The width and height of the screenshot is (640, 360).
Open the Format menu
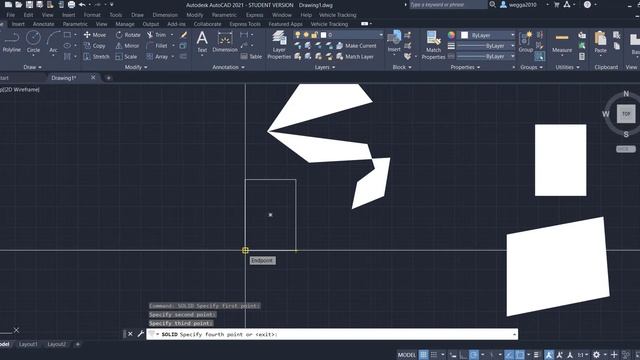click(92, 15)
